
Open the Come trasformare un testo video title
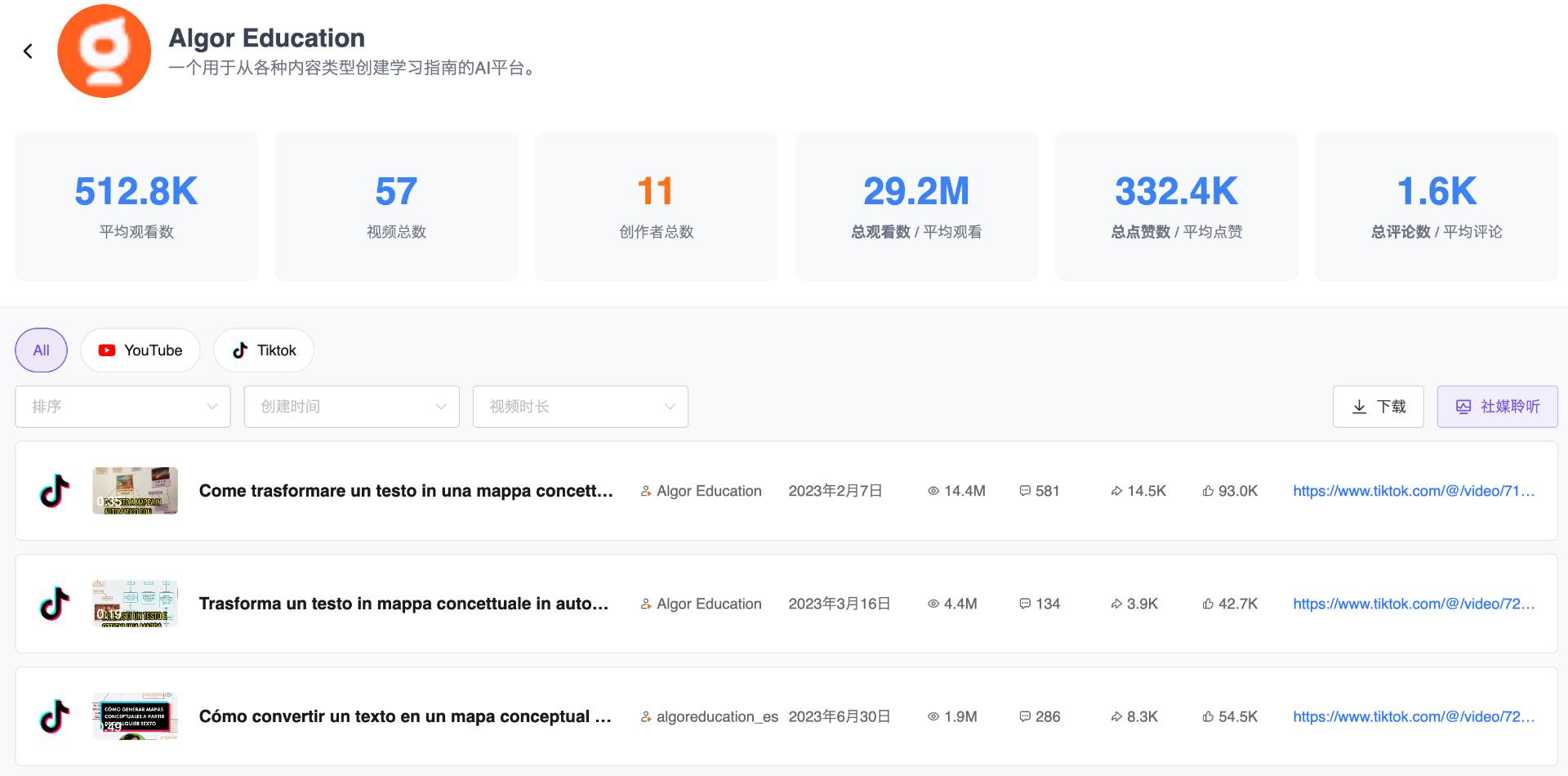click(406, 491)
